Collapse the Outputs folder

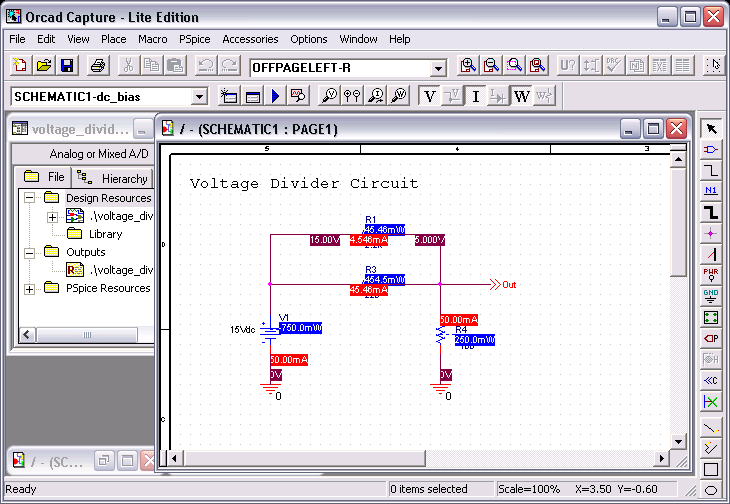click(x=29, y=253)
